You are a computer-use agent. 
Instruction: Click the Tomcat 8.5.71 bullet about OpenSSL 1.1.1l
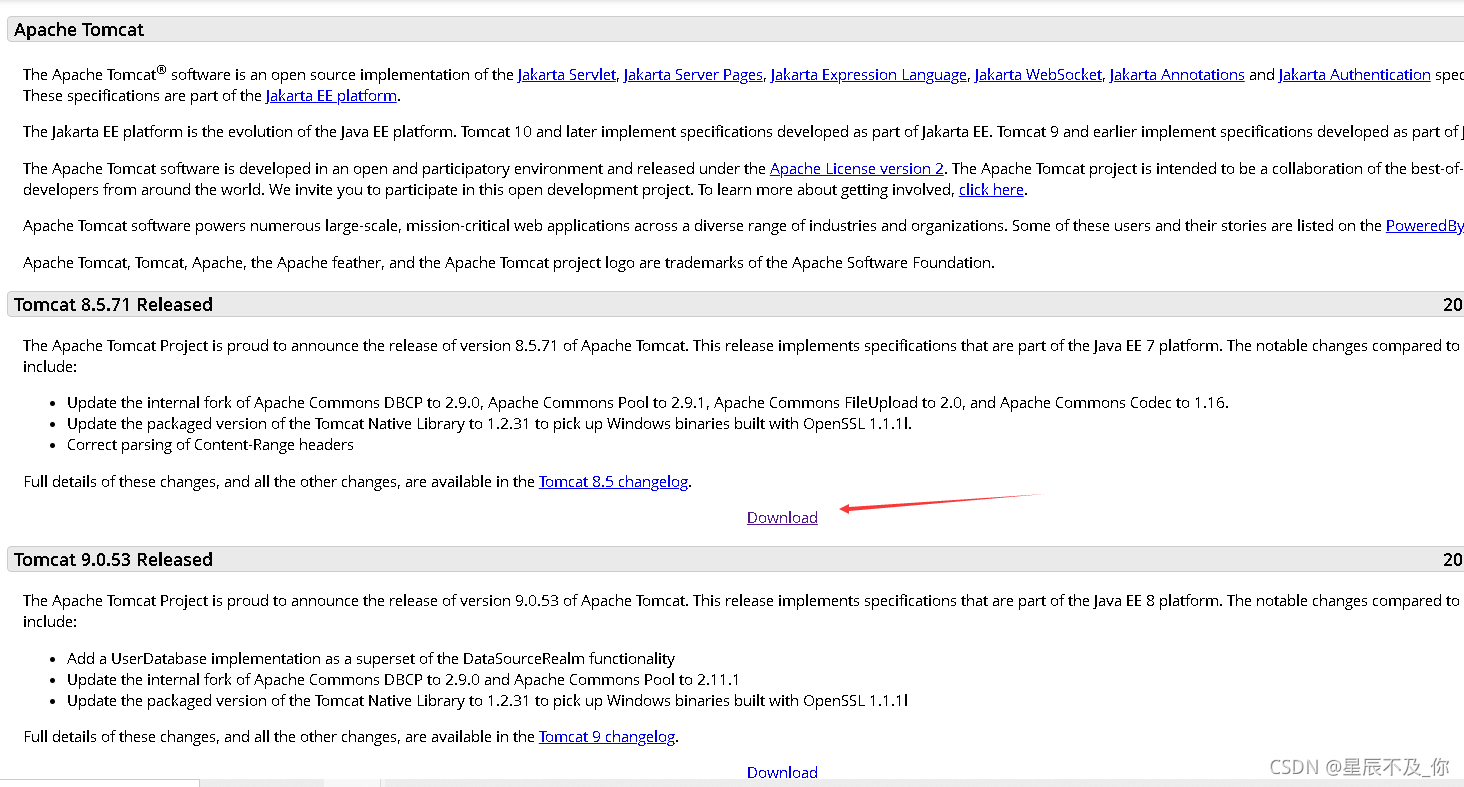pyautogui.click(x=489, y=424)
